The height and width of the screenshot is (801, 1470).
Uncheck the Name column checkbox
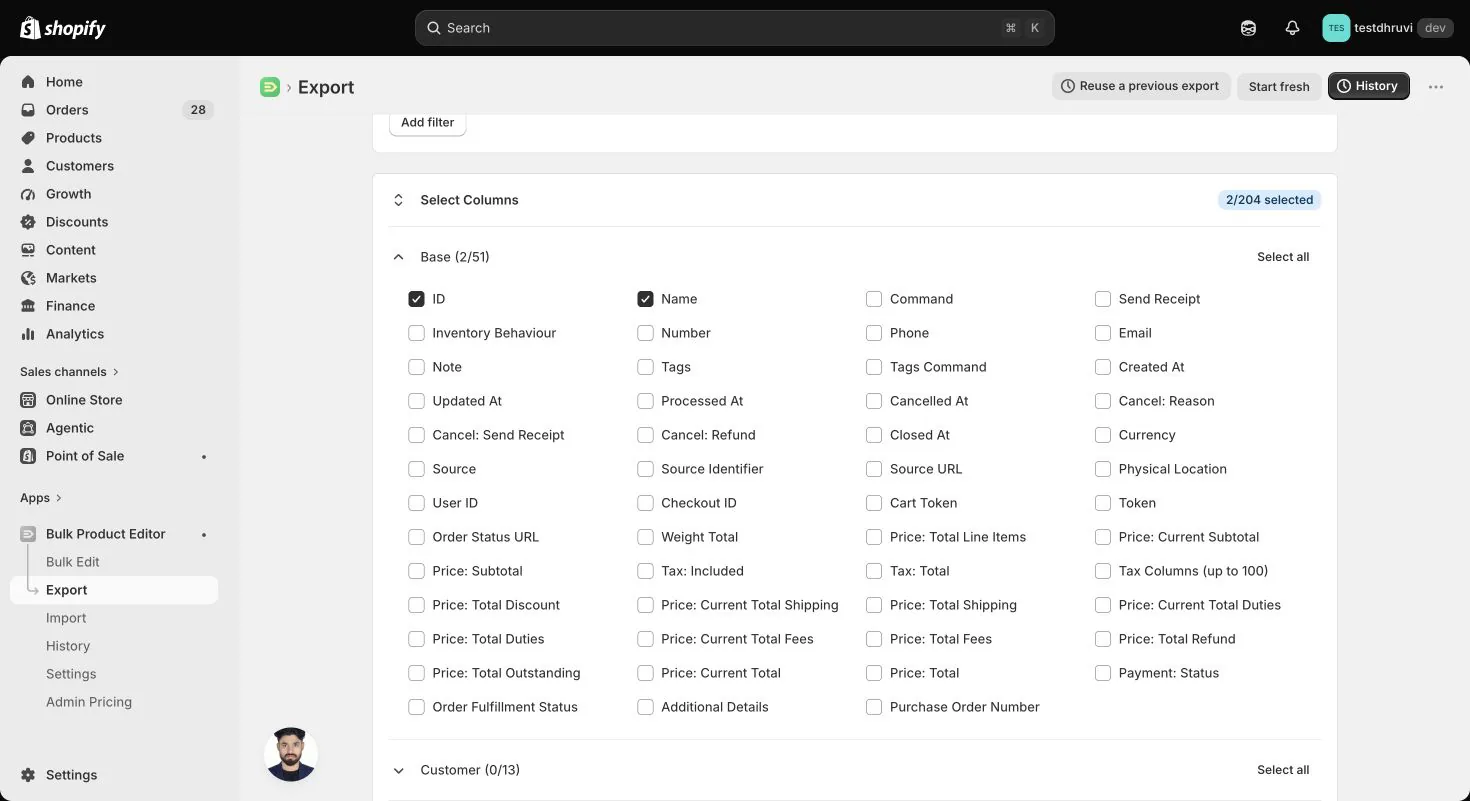click(645, 299)
